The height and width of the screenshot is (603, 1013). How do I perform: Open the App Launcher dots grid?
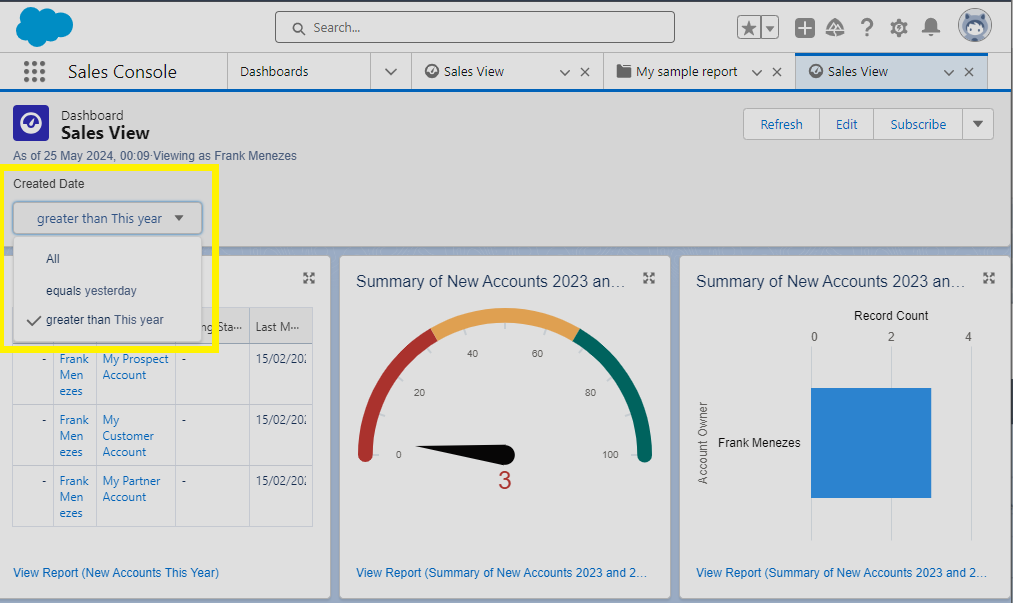pyautogui.click(x=34, y=71)
